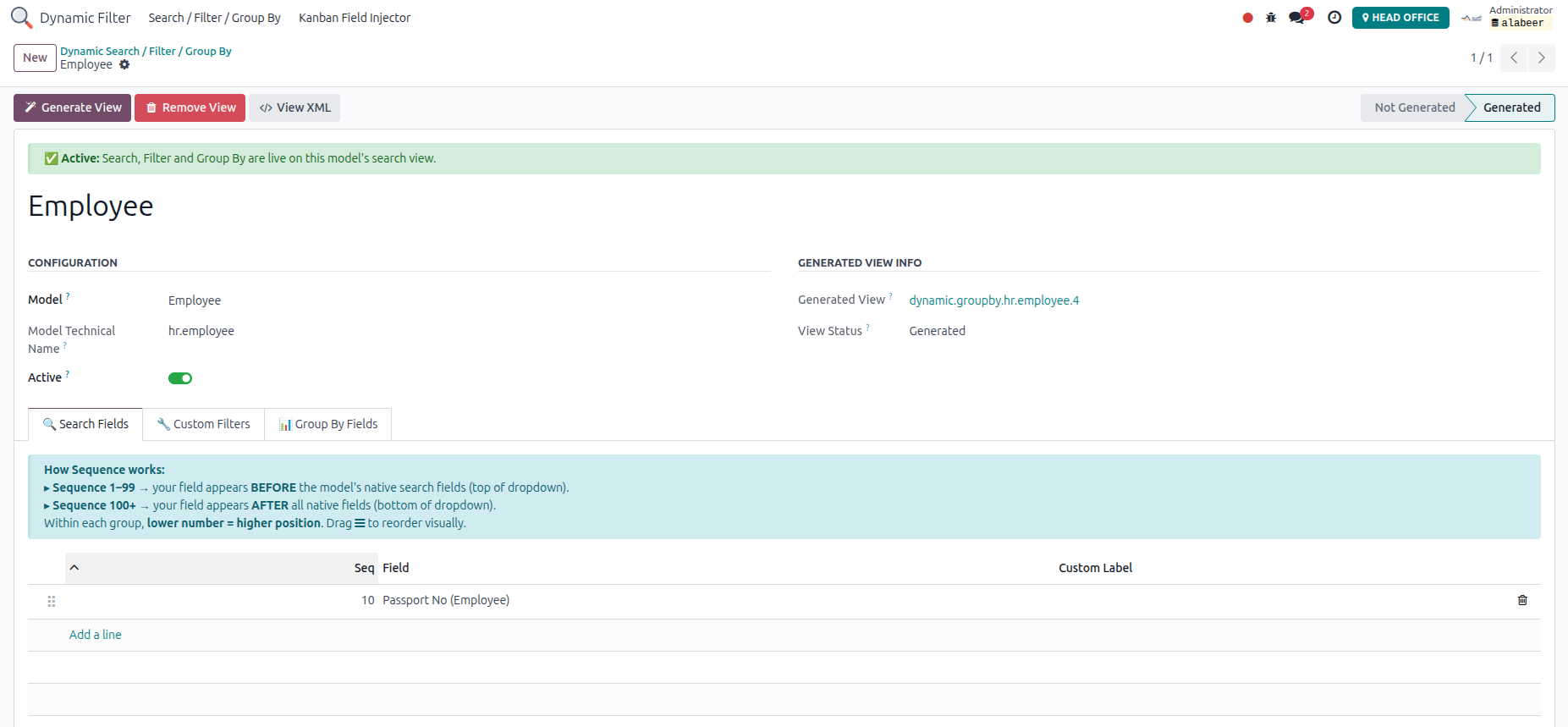
Task: Select the Generated status stage
Action: tap(1511, 107)
